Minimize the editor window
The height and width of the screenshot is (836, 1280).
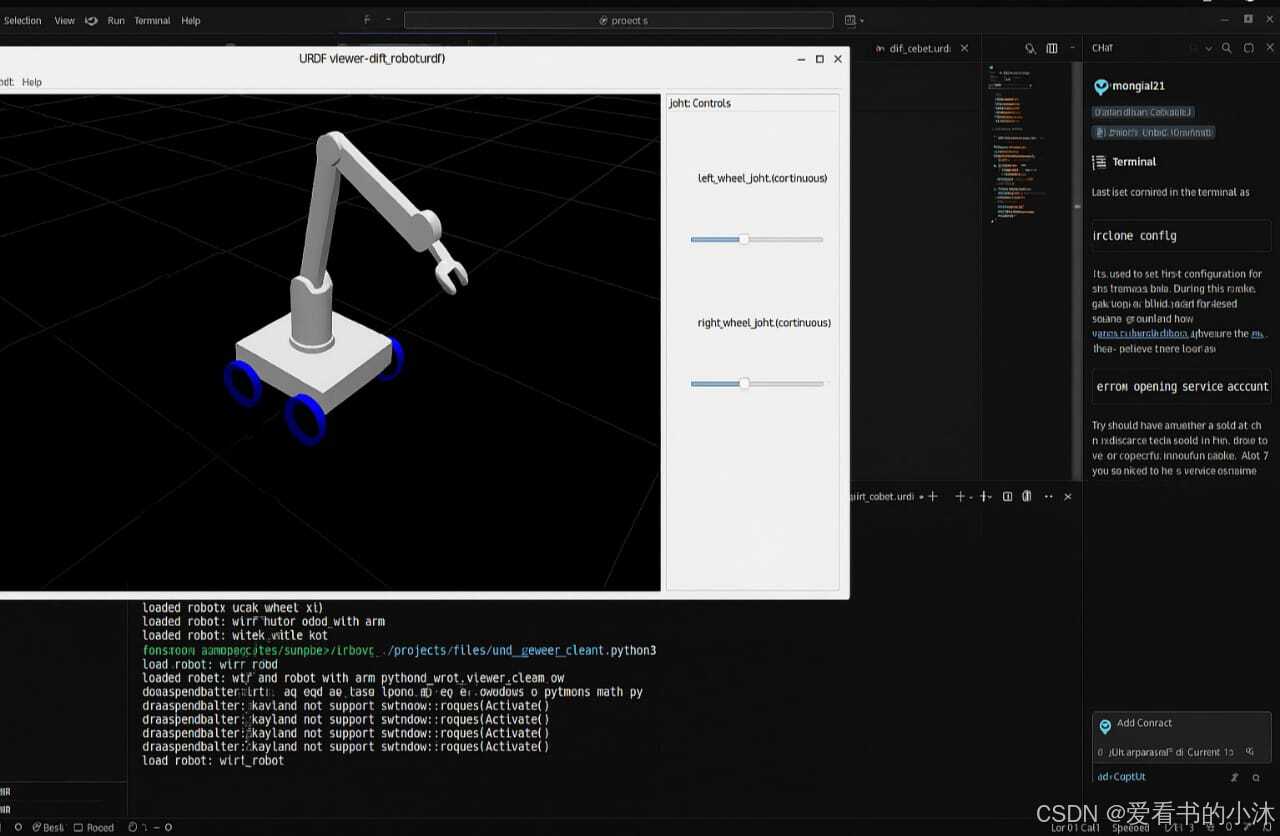pyautogui.click(x=1226, y=19)
